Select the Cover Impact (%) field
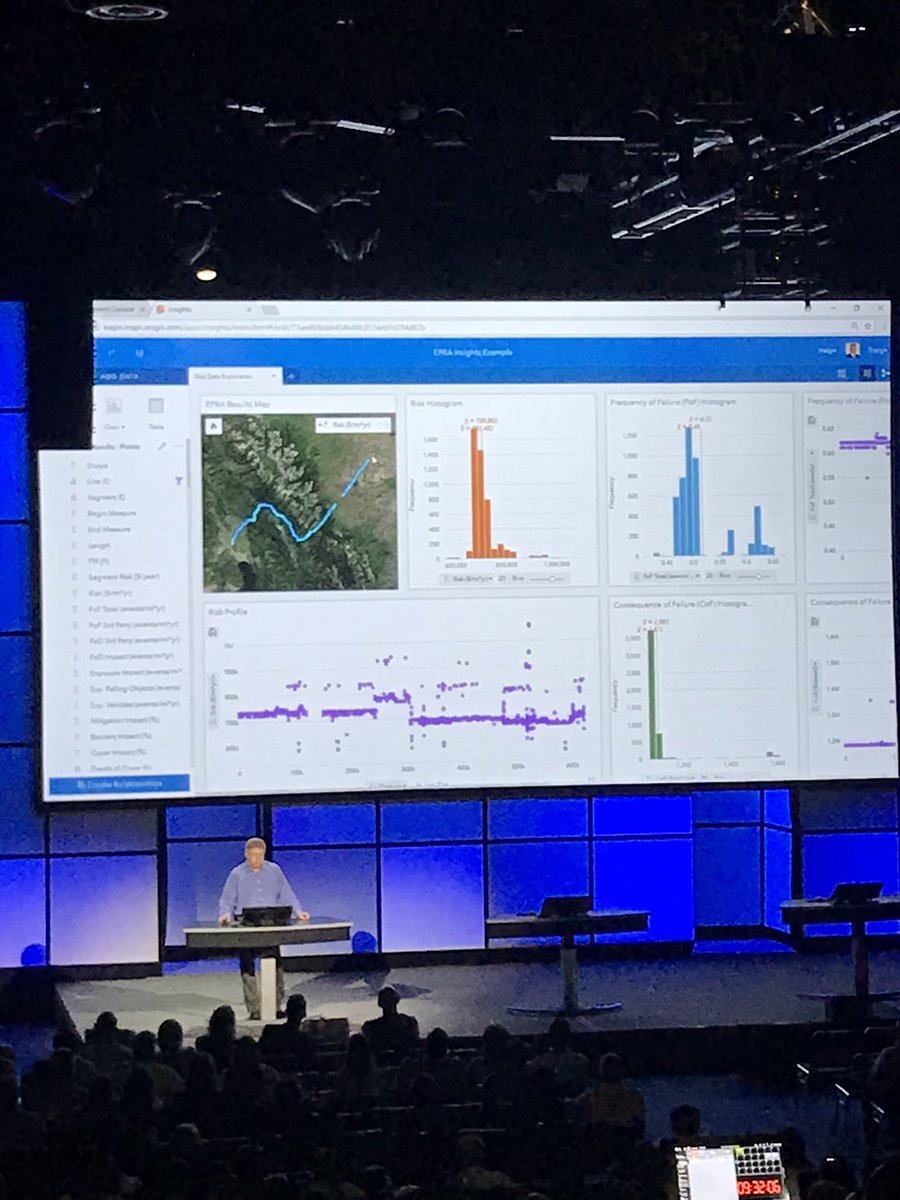This screenshot has width=900, height=1200. pos(119,752)
